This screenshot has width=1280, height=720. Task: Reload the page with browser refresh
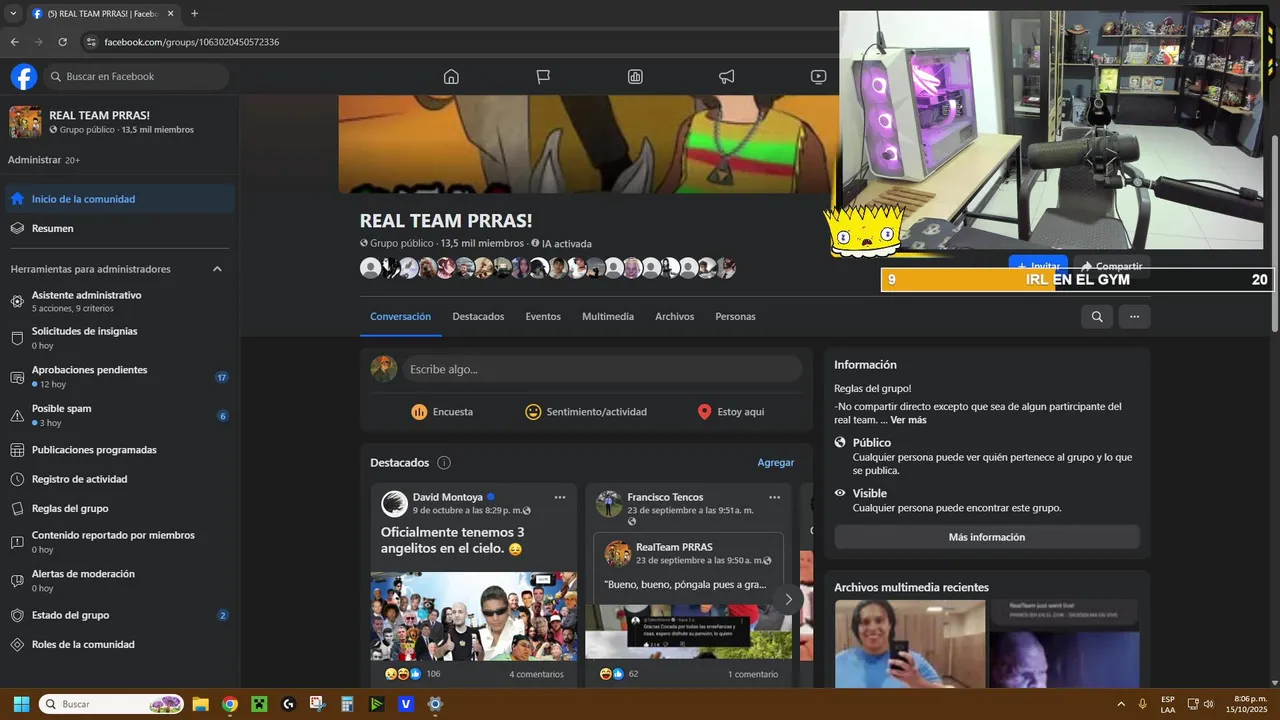pyautogui.click(x=62, y=42)
